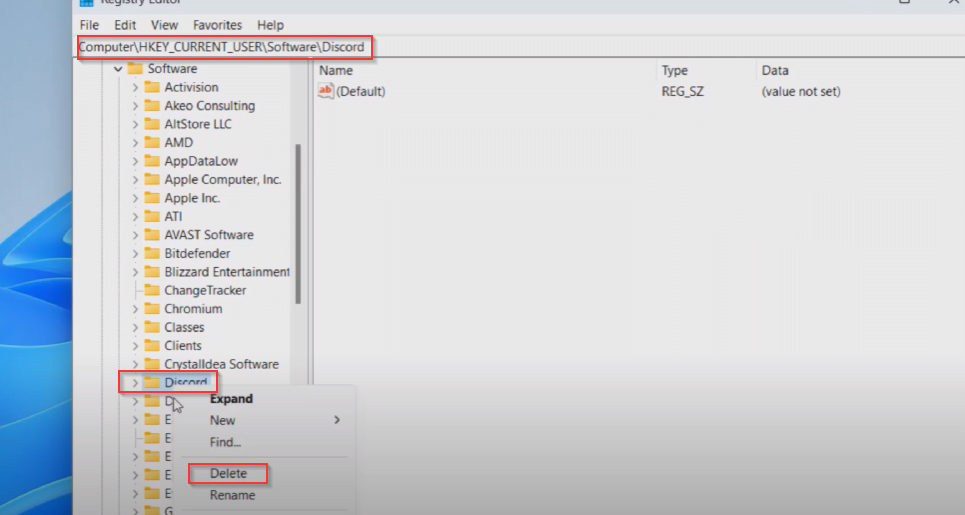
Task: Select the ChangeTracker folder icon
Action: 152,290
